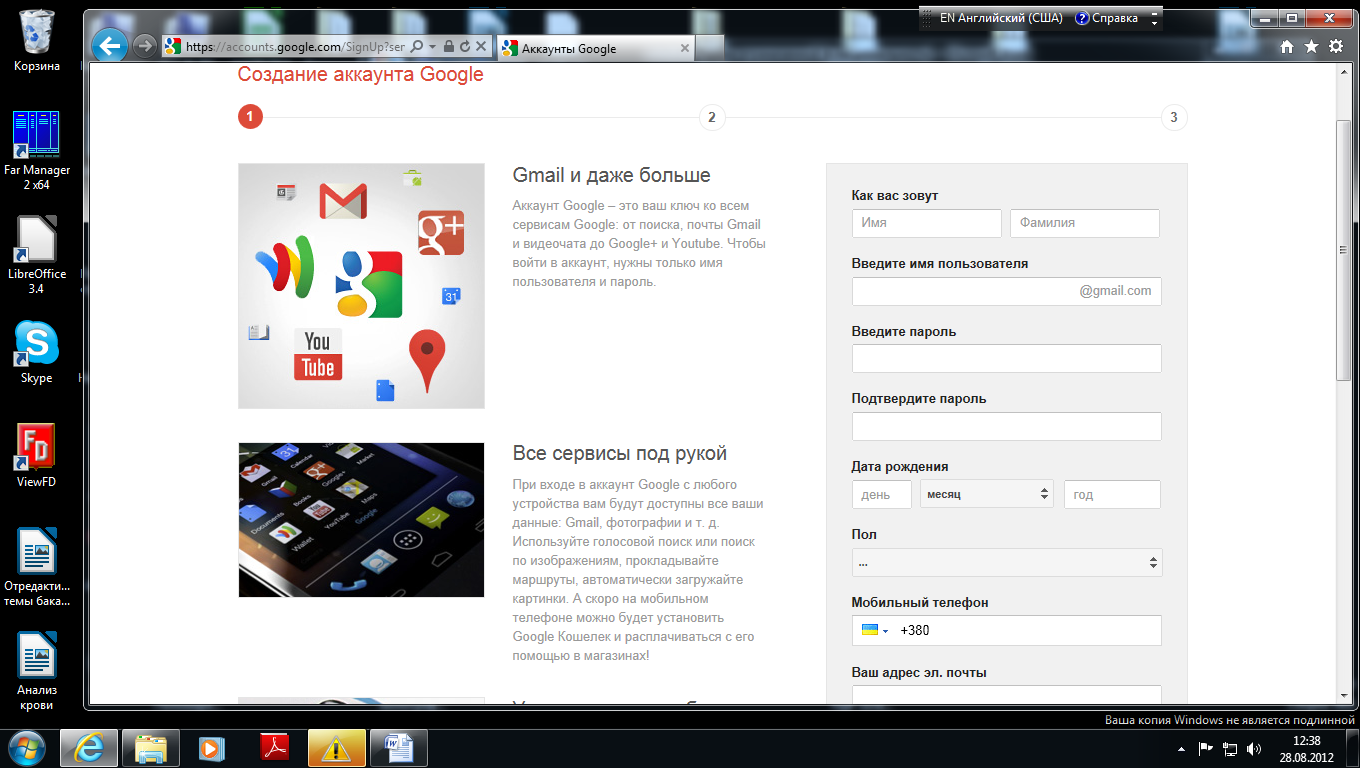Click the Подтвердите пароль field
The image size is (1360, 768).
[x=1007, y=426]
